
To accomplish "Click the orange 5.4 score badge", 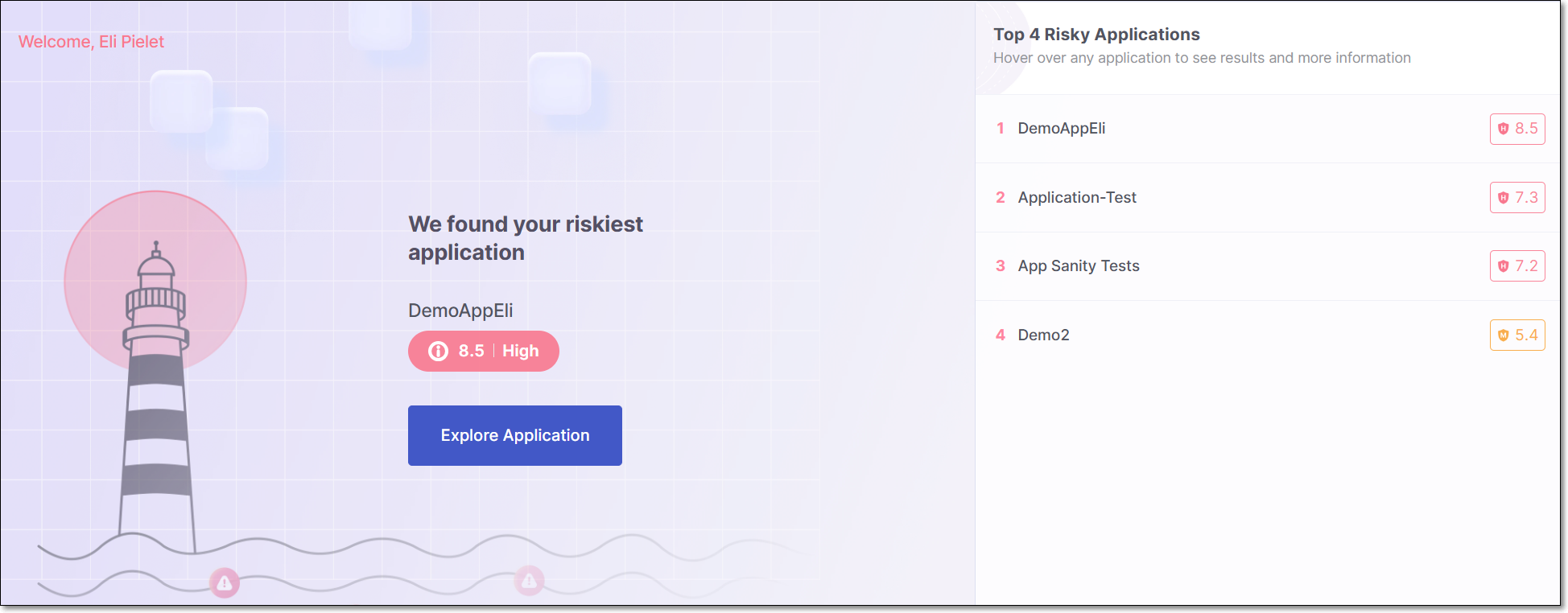I will pyautogui.click(x=1517, y=335).
